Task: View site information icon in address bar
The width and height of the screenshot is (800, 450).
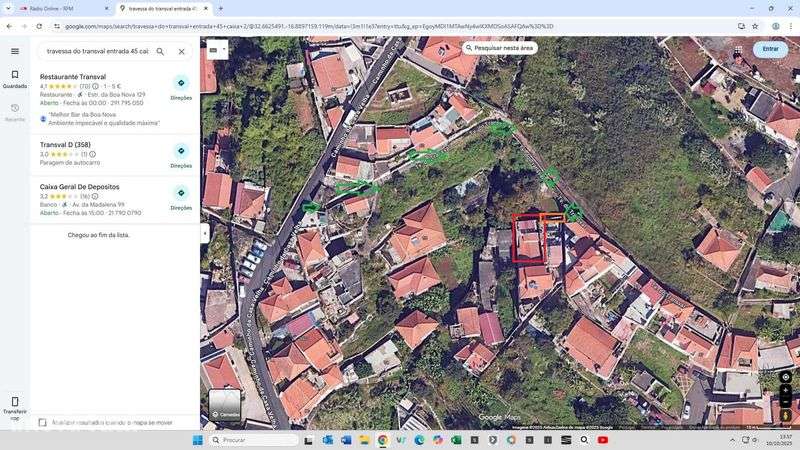Action: point(57,26)
